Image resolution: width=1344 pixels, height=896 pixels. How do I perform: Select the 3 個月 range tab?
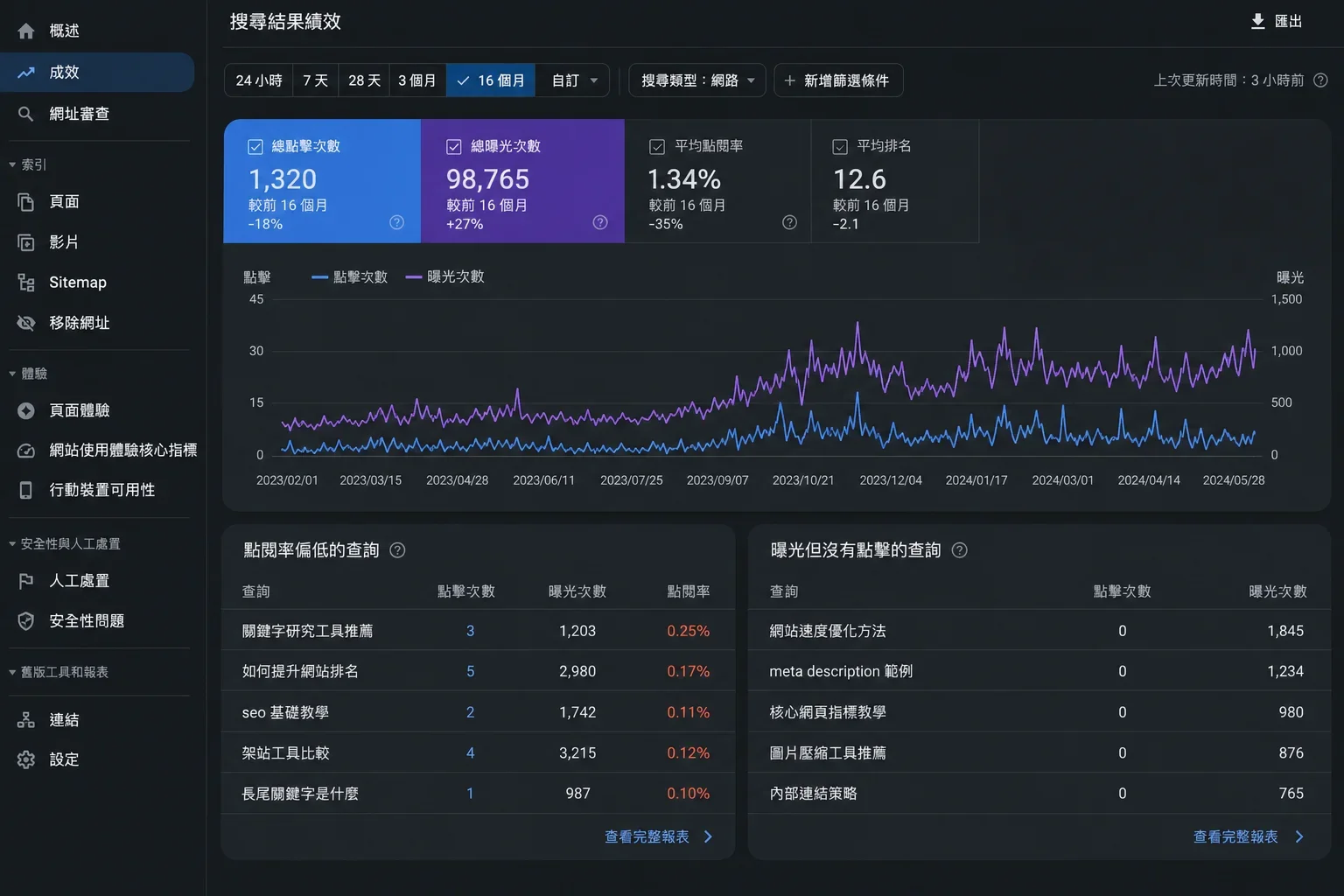click(x=417, y=80)
